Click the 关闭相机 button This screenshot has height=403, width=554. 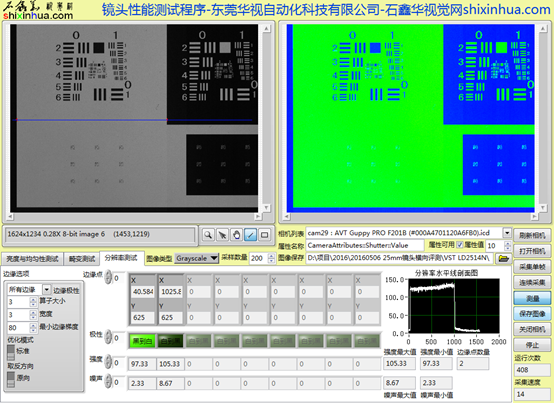point(532,329)
